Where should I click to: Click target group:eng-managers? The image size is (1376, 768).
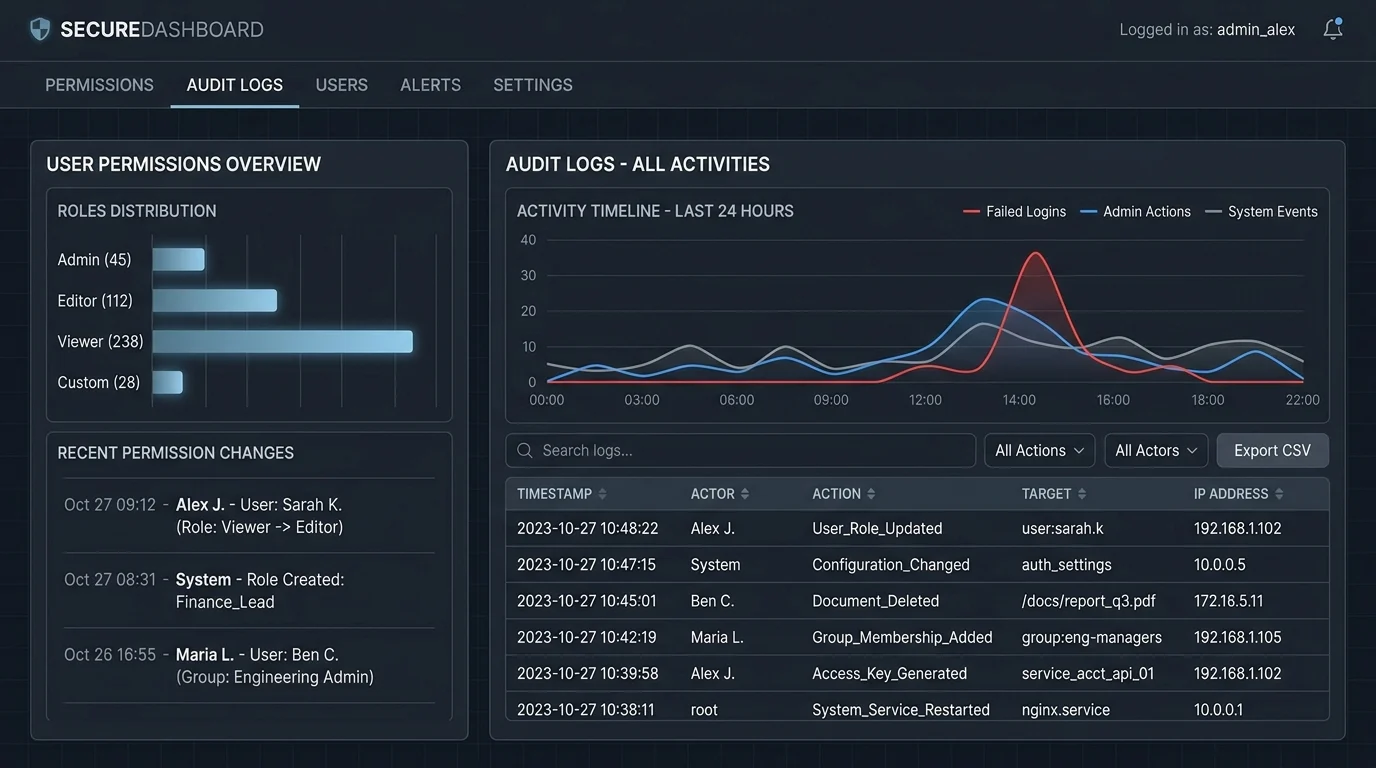click(x=1092, y=637)
